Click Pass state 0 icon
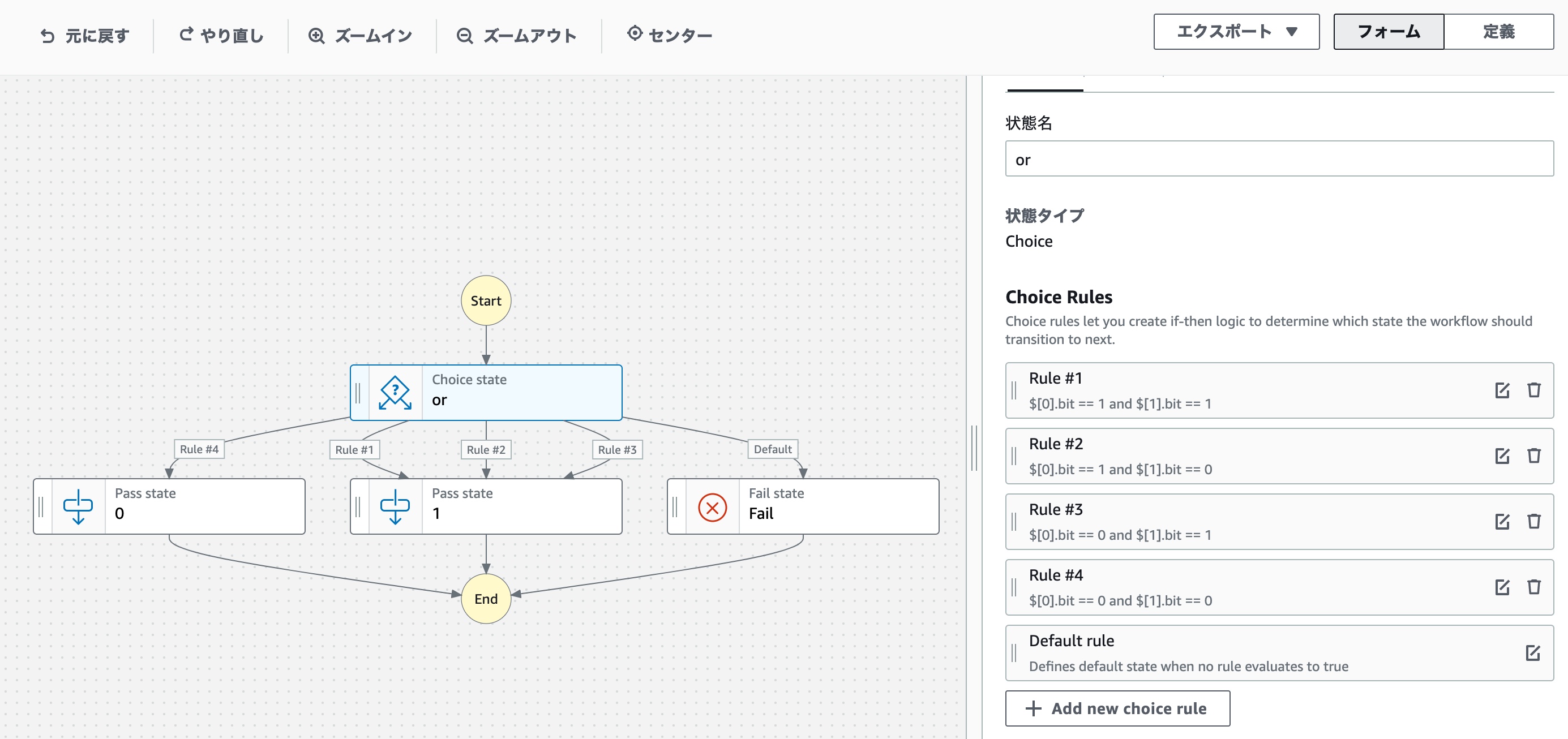 (78, 506)
